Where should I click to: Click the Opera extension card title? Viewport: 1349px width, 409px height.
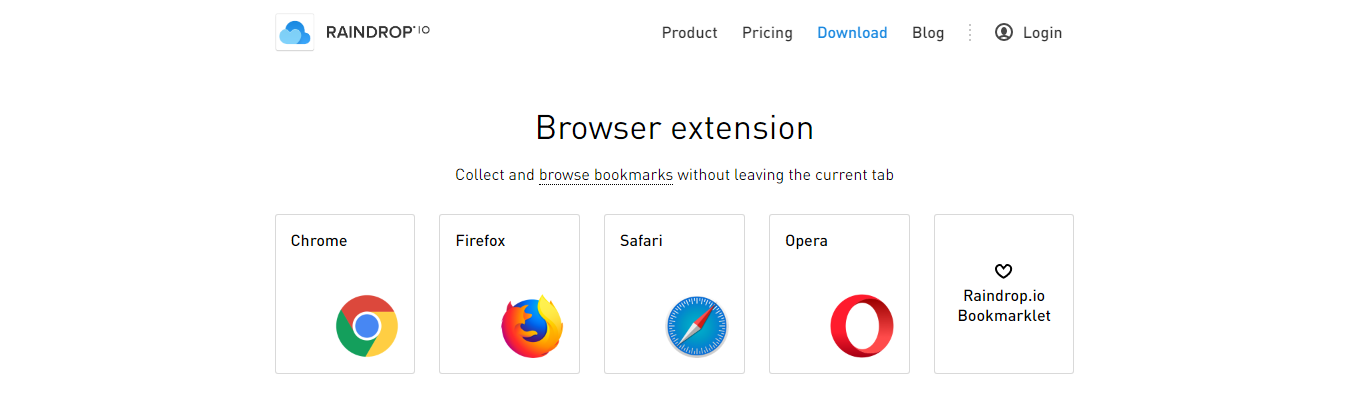(x=806, y=241)
